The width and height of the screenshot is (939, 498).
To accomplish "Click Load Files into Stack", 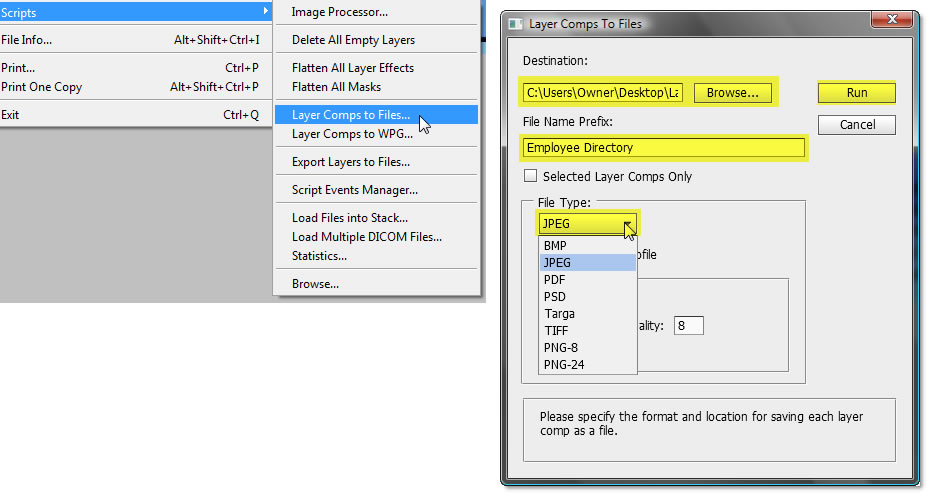I will coord(349,218).
